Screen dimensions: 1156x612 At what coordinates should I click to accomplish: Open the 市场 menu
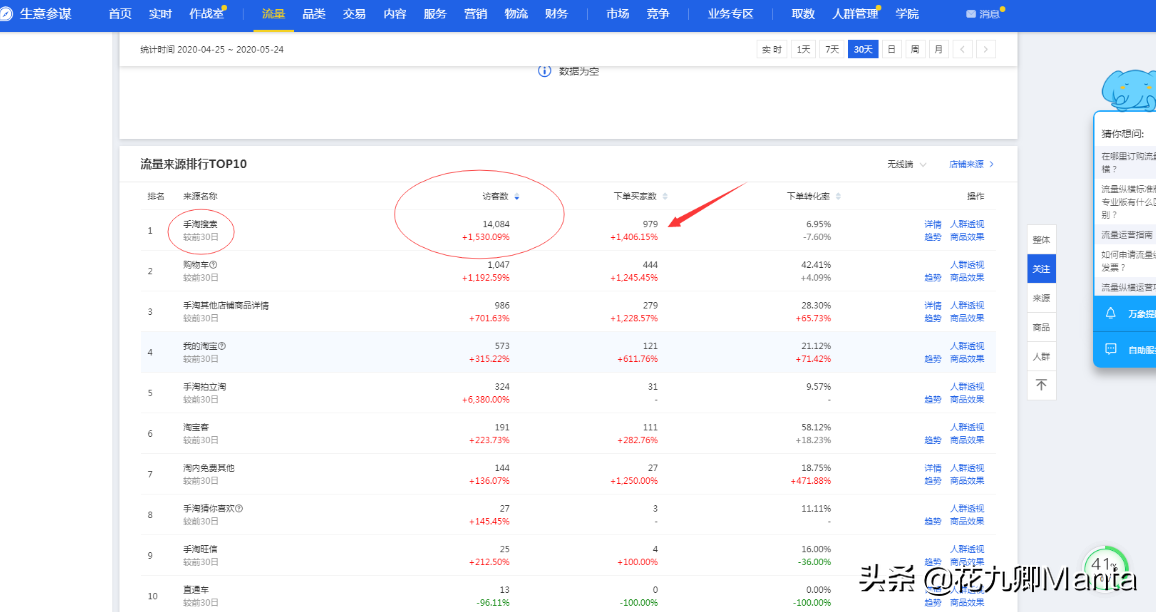[x=617, y=14]
